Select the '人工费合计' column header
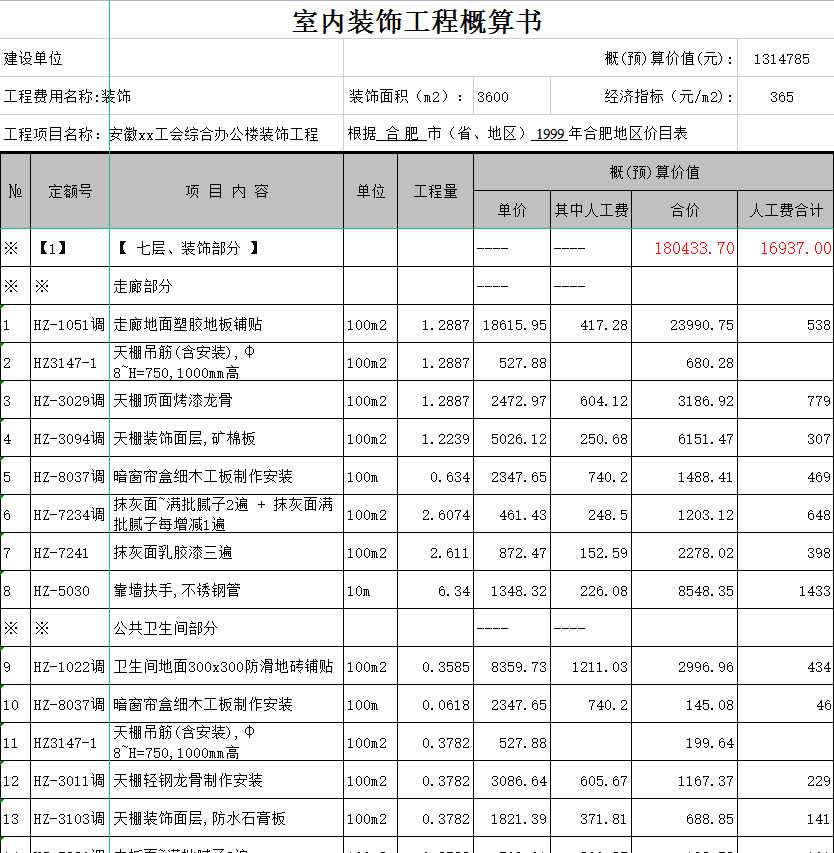The width and height of the screenshot is (834, 853). [786, 210]
